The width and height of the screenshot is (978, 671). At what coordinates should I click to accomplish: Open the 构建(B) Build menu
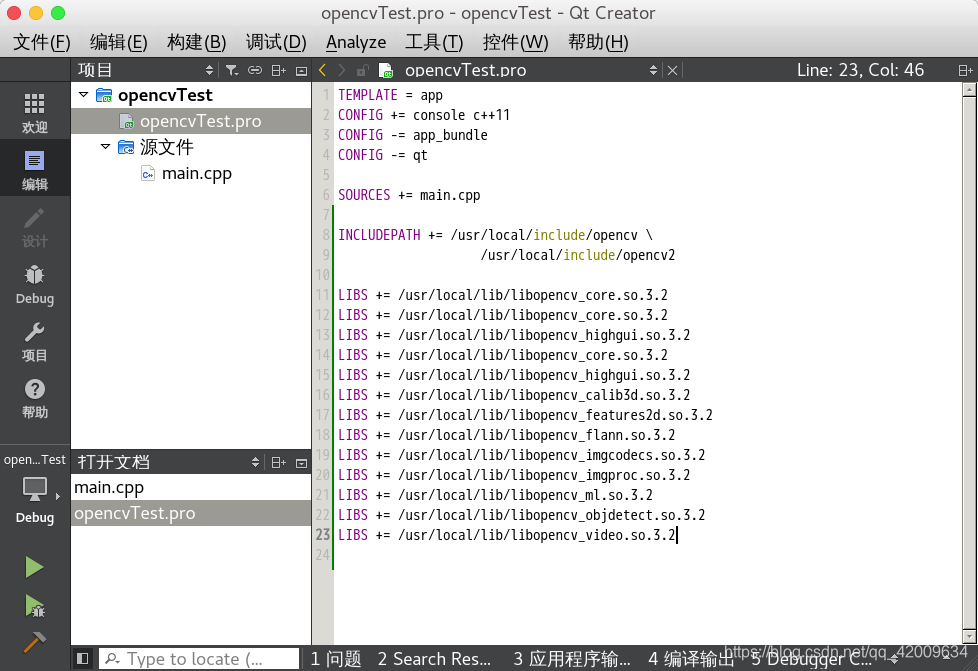pyautogui.click(x=196, y=42)
